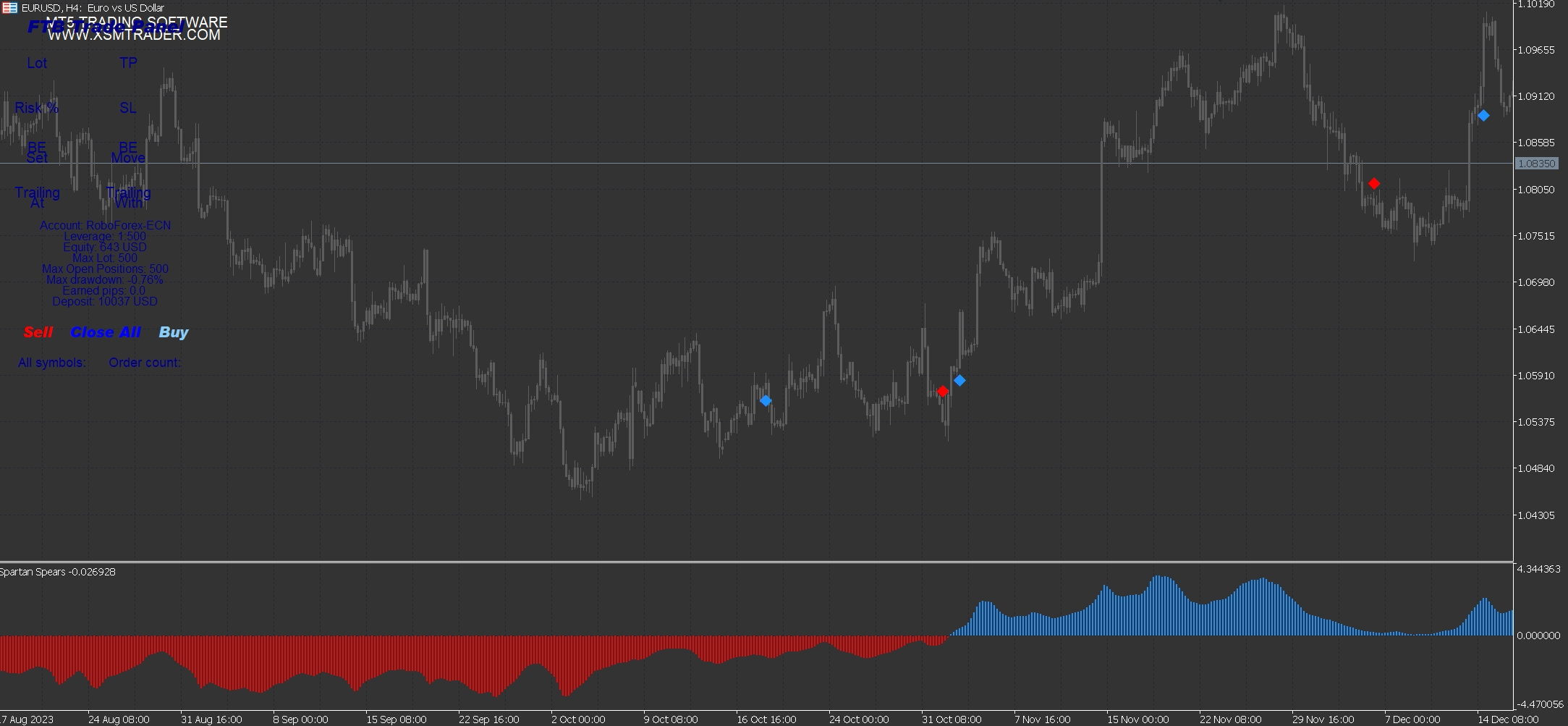Click the 1.04305 price scale label

[1535, 515]
